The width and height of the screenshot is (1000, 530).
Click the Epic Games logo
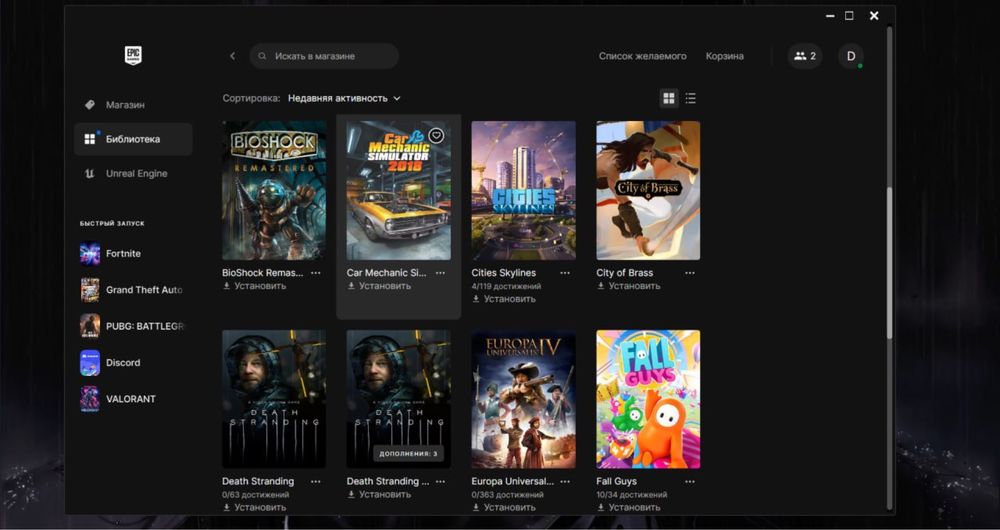coord(133,55)
